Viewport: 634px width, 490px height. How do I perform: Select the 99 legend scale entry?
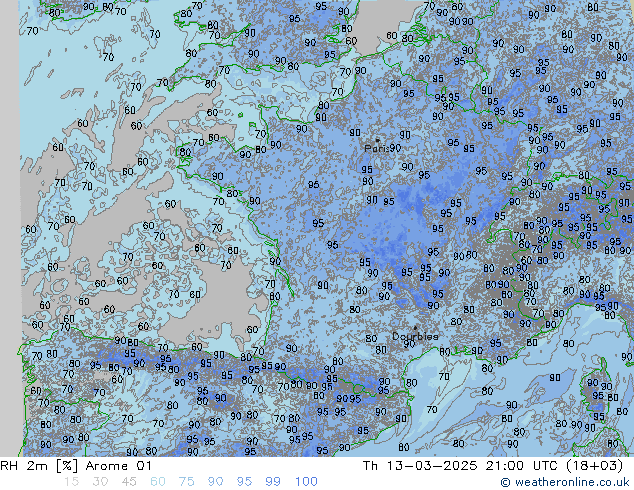[273, 482]
